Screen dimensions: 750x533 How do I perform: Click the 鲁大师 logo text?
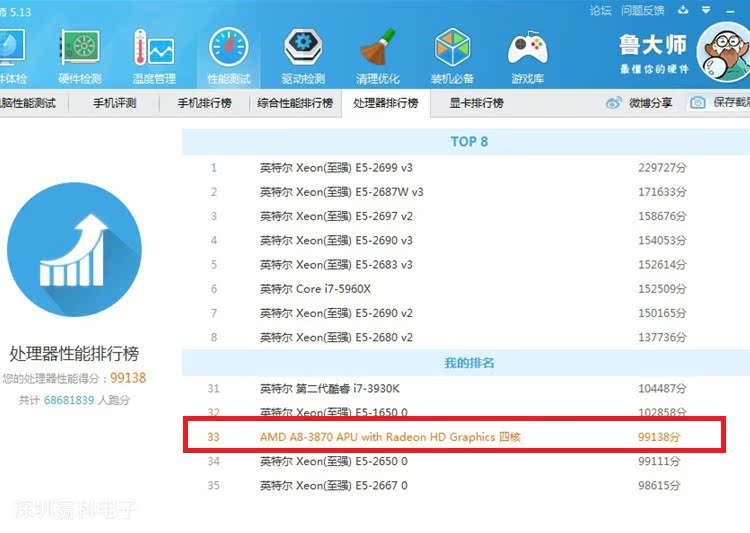(653, 45)
